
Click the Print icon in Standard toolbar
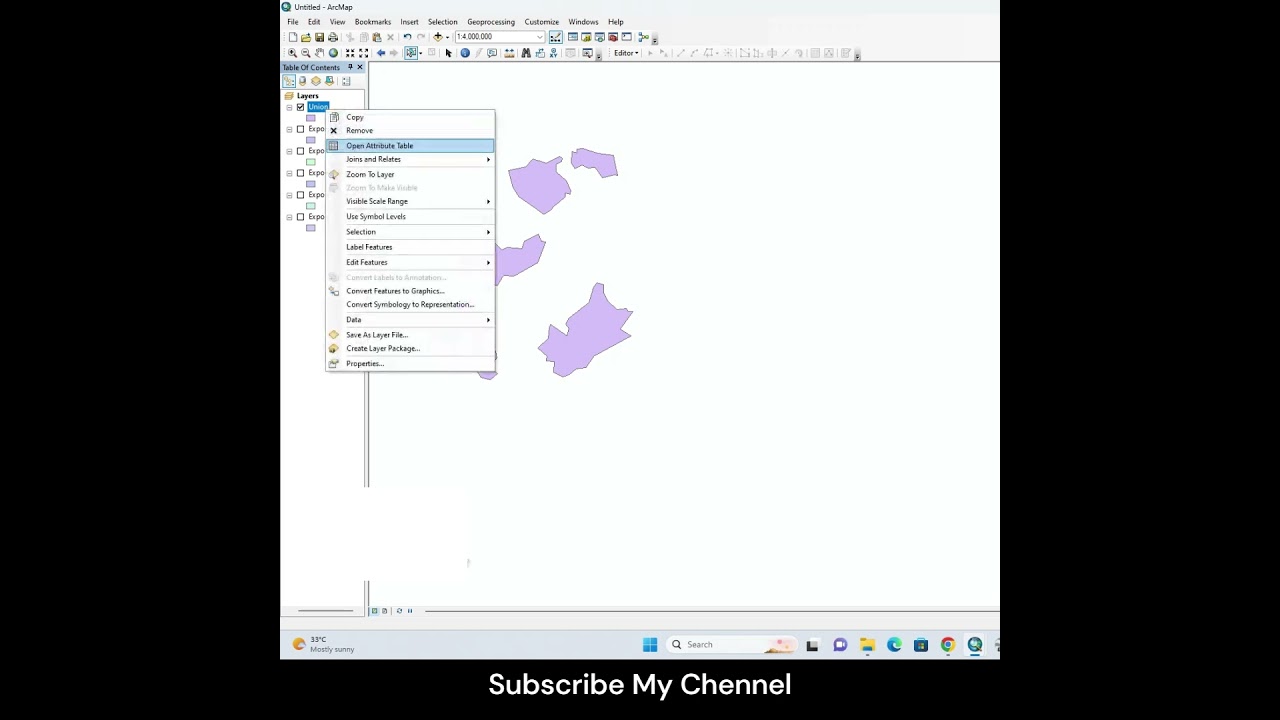333,37
